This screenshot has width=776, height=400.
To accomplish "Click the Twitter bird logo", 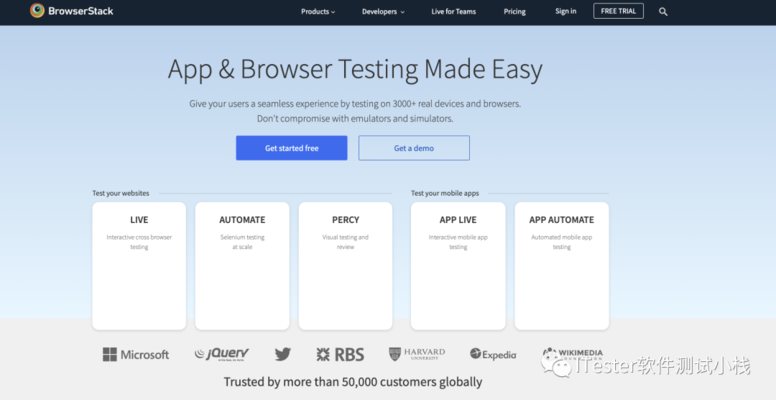I will click(283, 354).
